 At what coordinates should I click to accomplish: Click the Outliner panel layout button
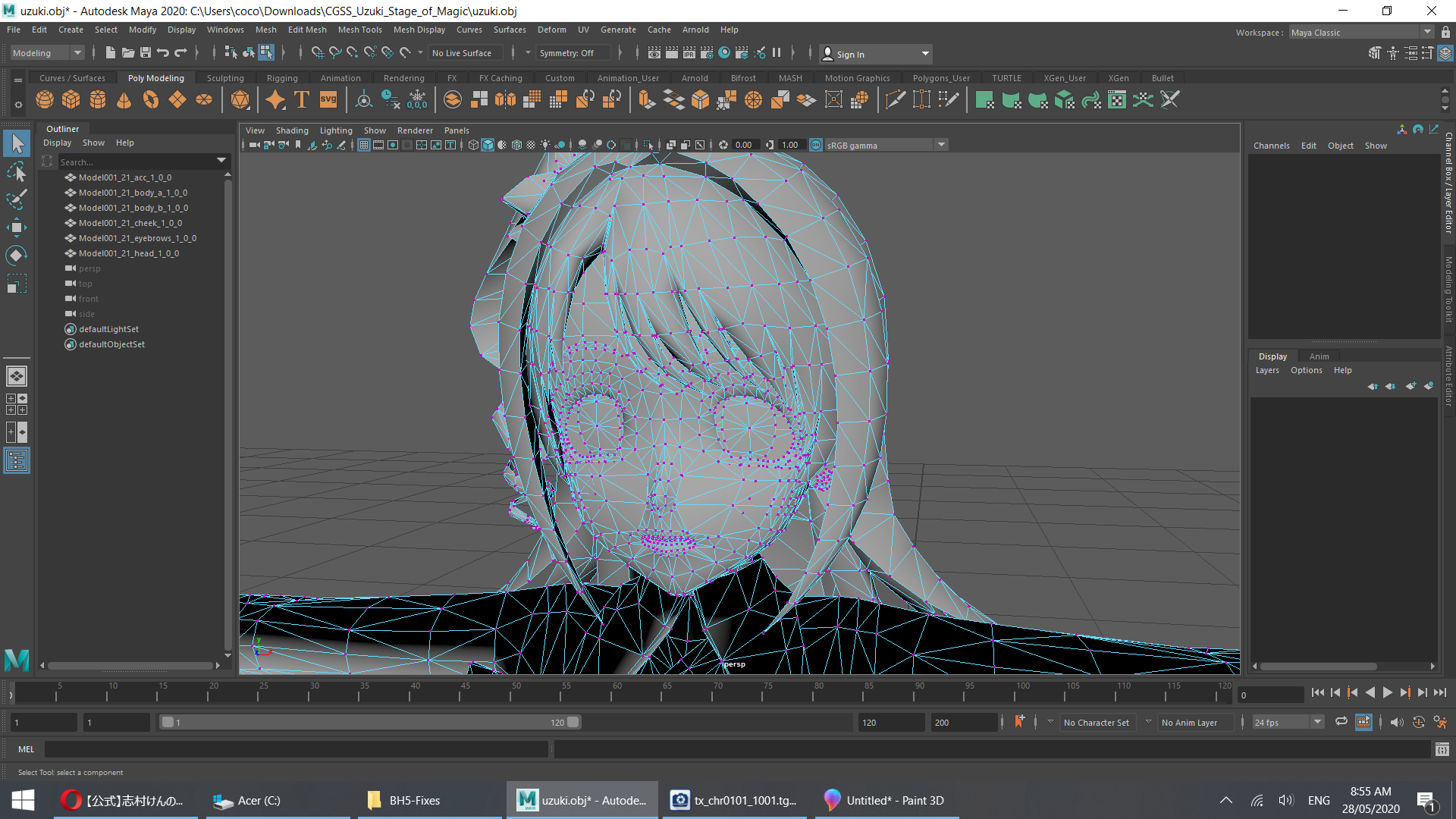tap(17, 461)
